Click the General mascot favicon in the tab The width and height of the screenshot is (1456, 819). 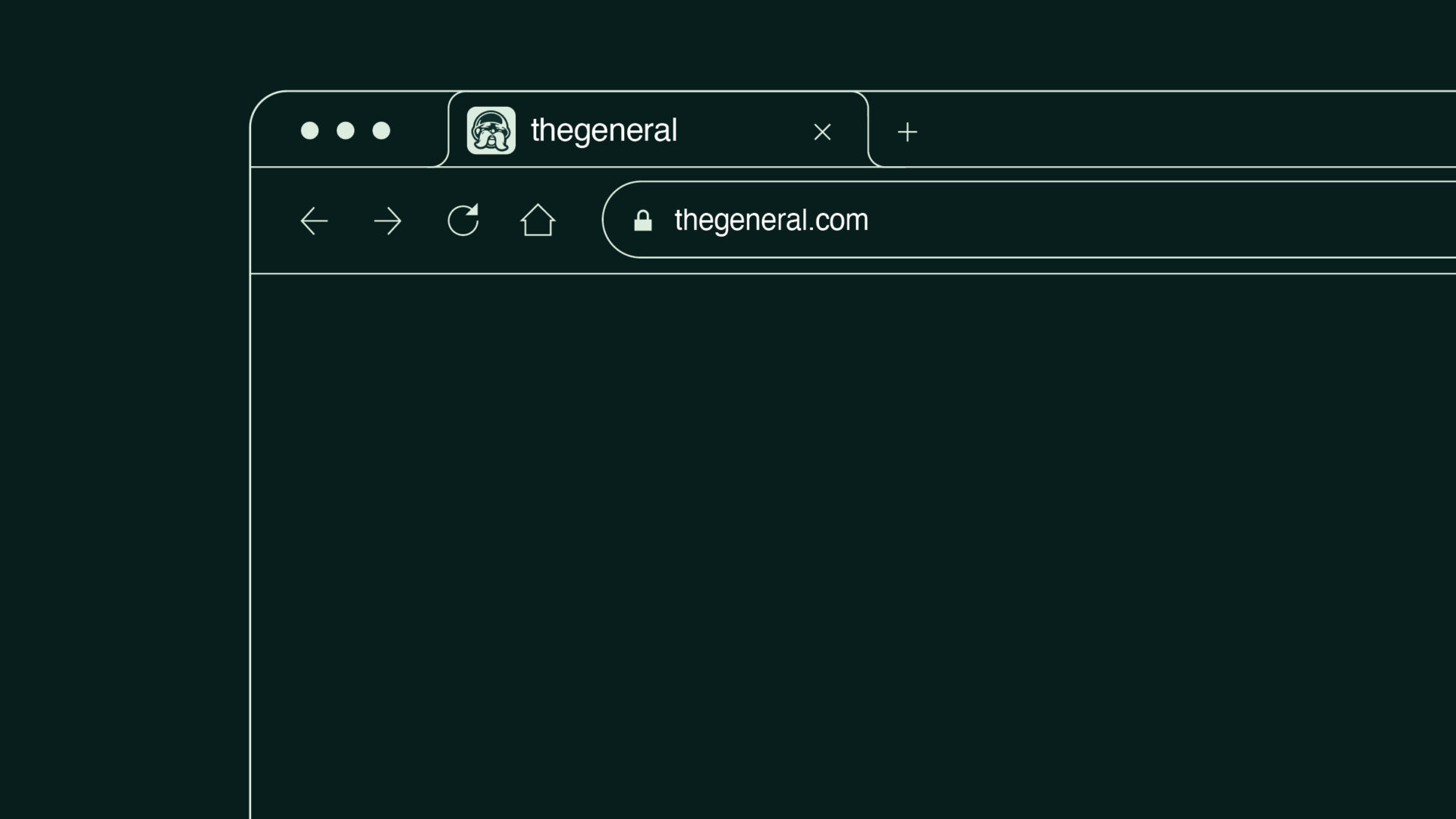(491, 130)
